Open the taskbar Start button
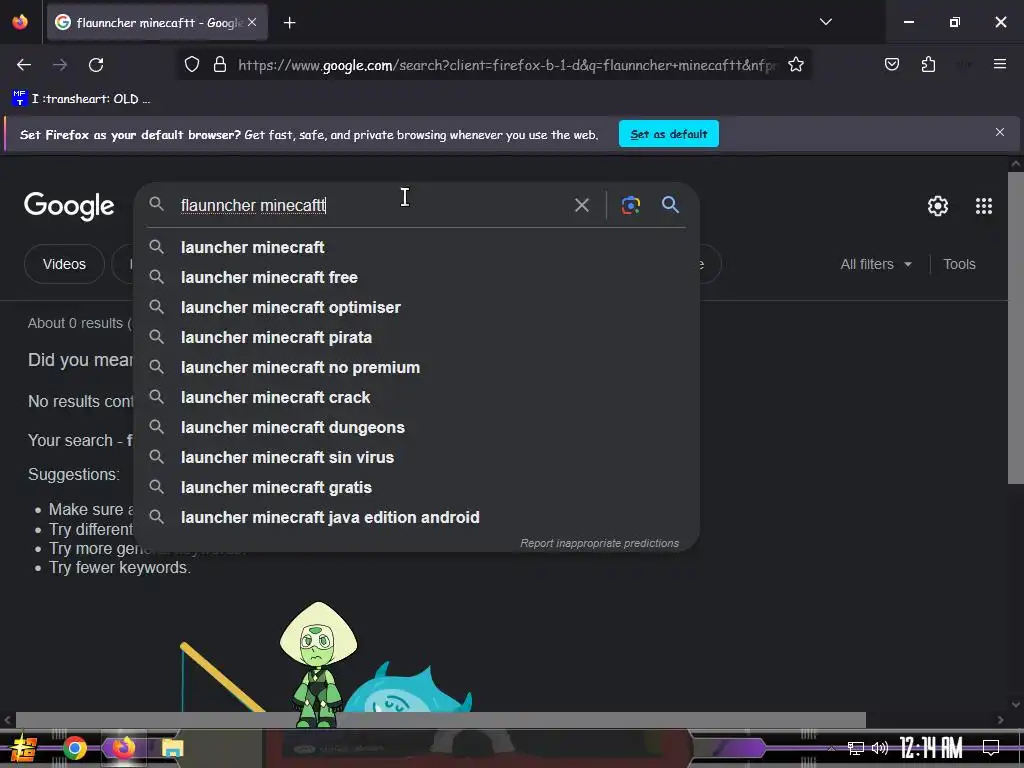The width and height of the screenshot is (1024, 768). point(24,748)
